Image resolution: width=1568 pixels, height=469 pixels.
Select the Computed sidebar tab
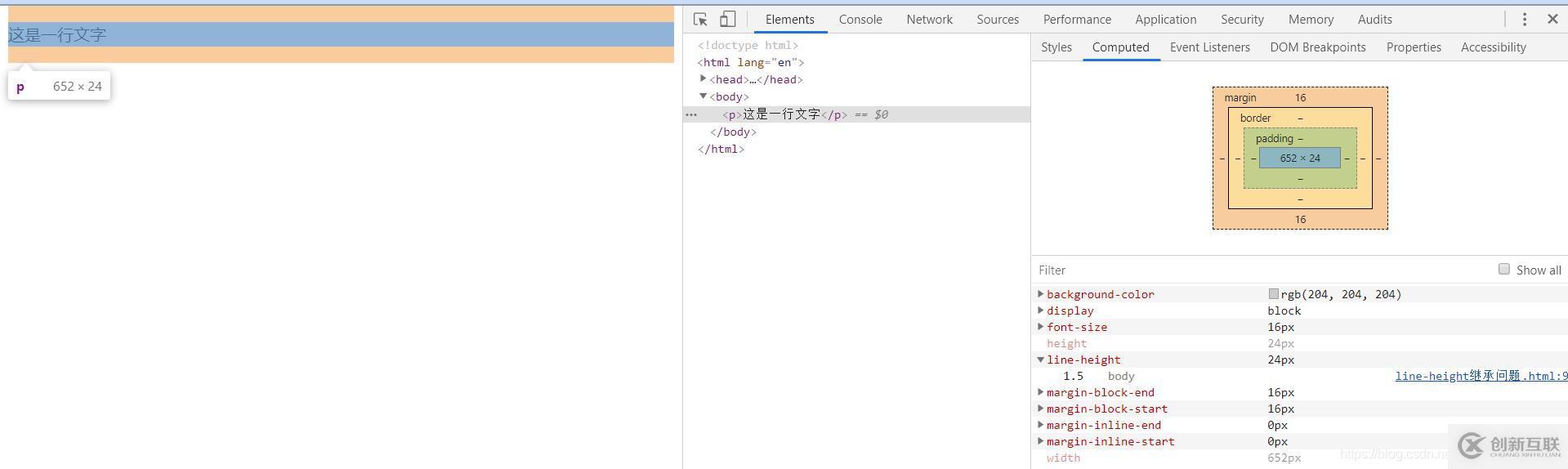coord(1120,47)
